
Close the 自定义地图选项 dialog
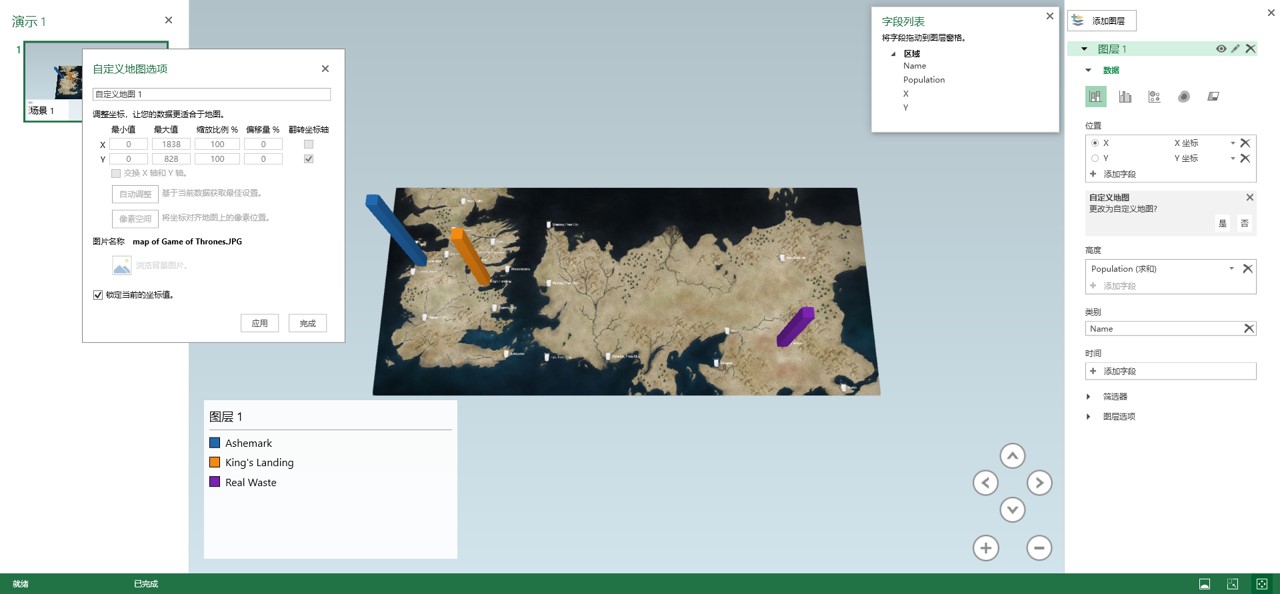point(325,69)
